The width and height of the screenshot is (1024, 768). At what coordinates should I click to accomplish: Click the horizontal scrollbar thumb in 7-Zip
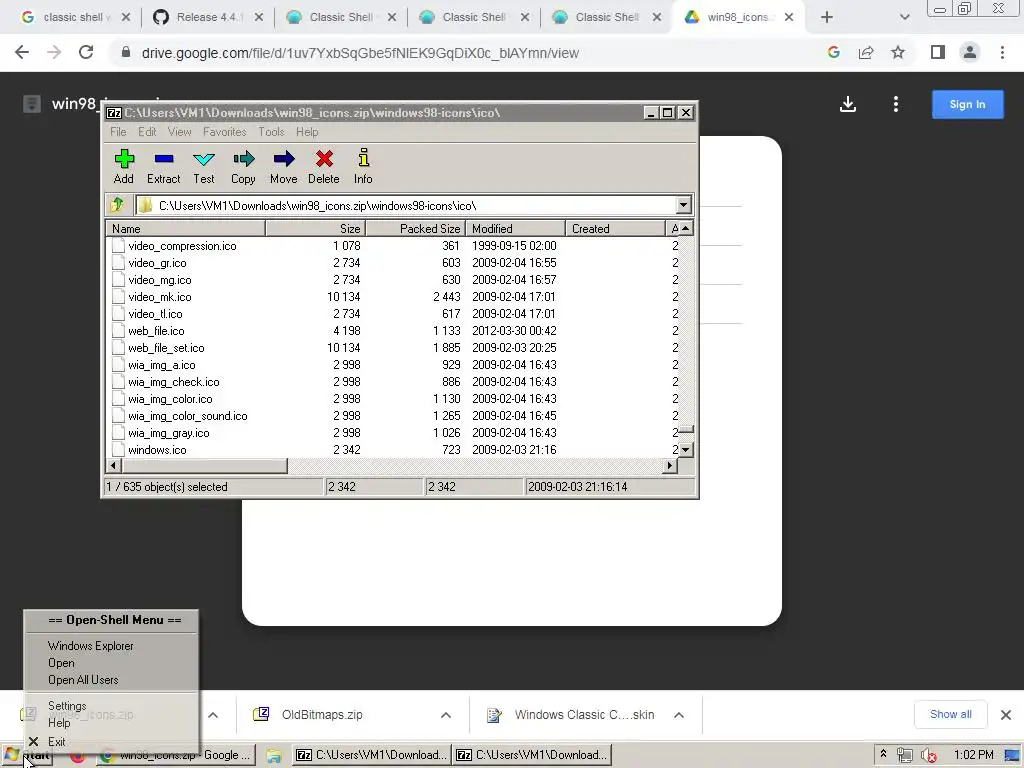(204, 466)
